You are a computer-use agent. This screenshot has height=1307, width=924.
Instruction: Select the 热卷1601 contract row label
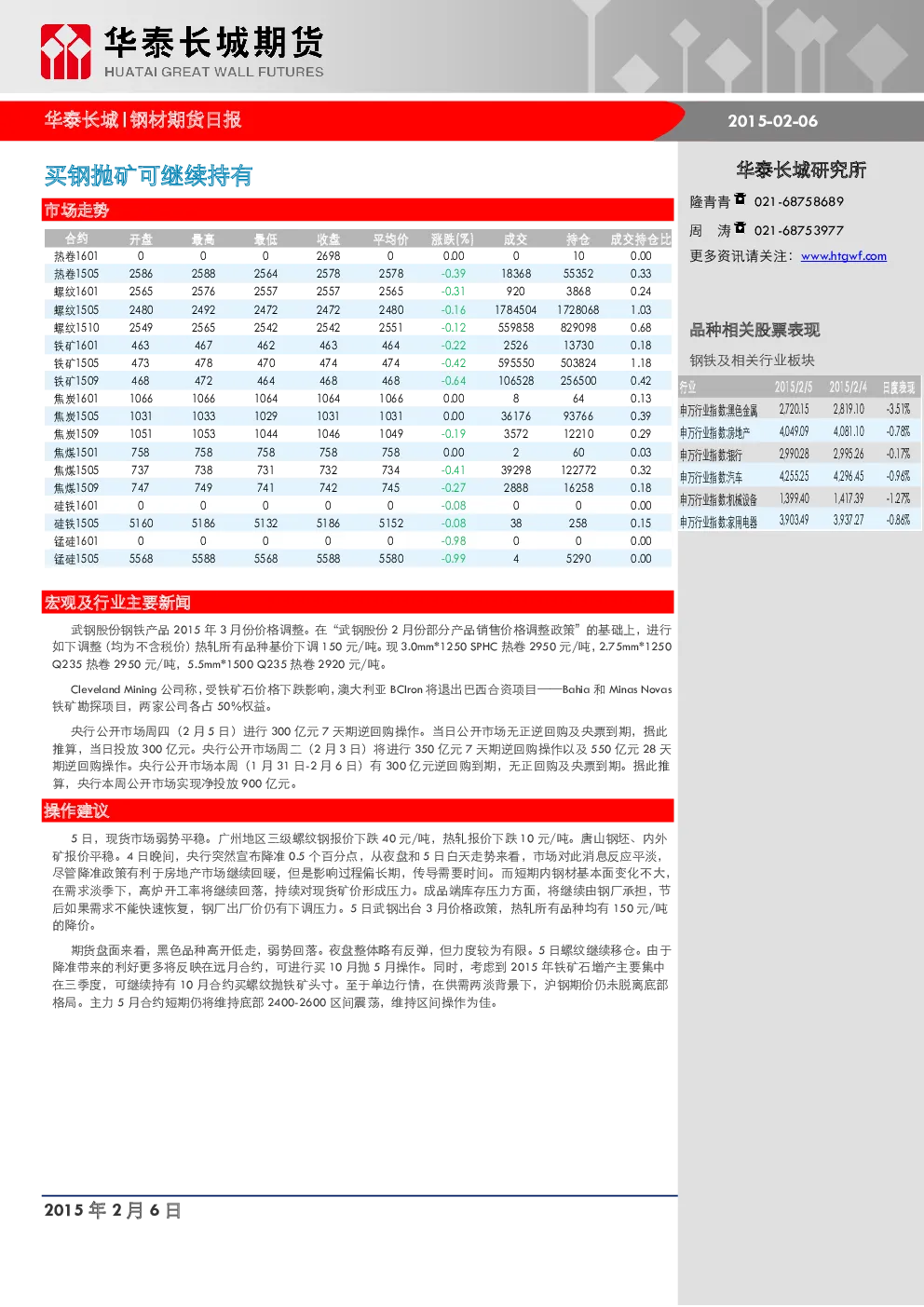tap(76, 256)
